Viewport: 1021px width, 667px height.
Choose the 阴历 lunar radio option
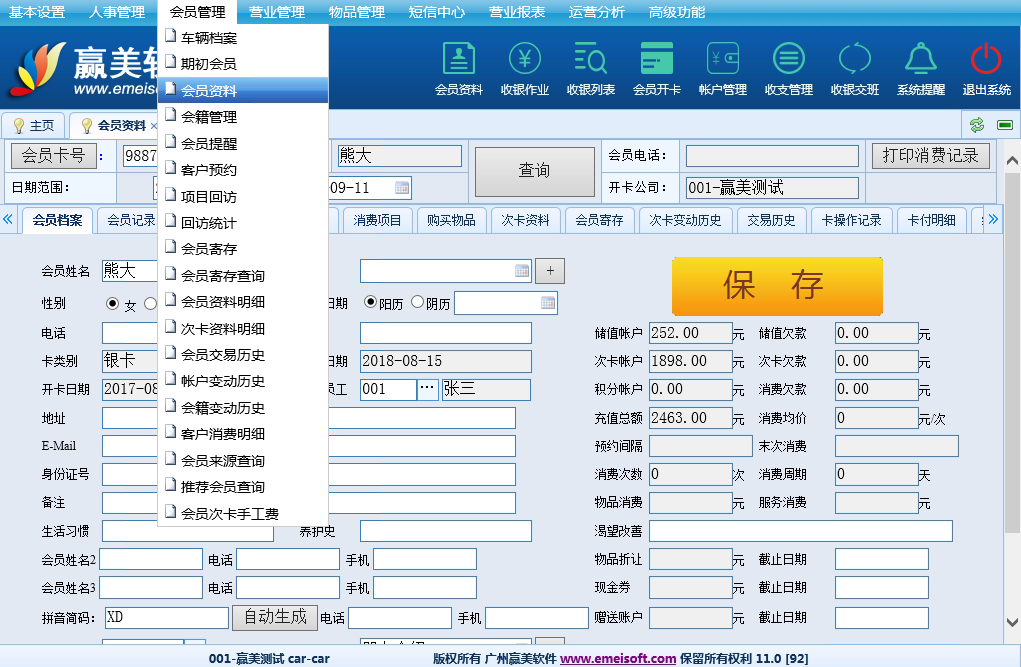pos(417,302)
